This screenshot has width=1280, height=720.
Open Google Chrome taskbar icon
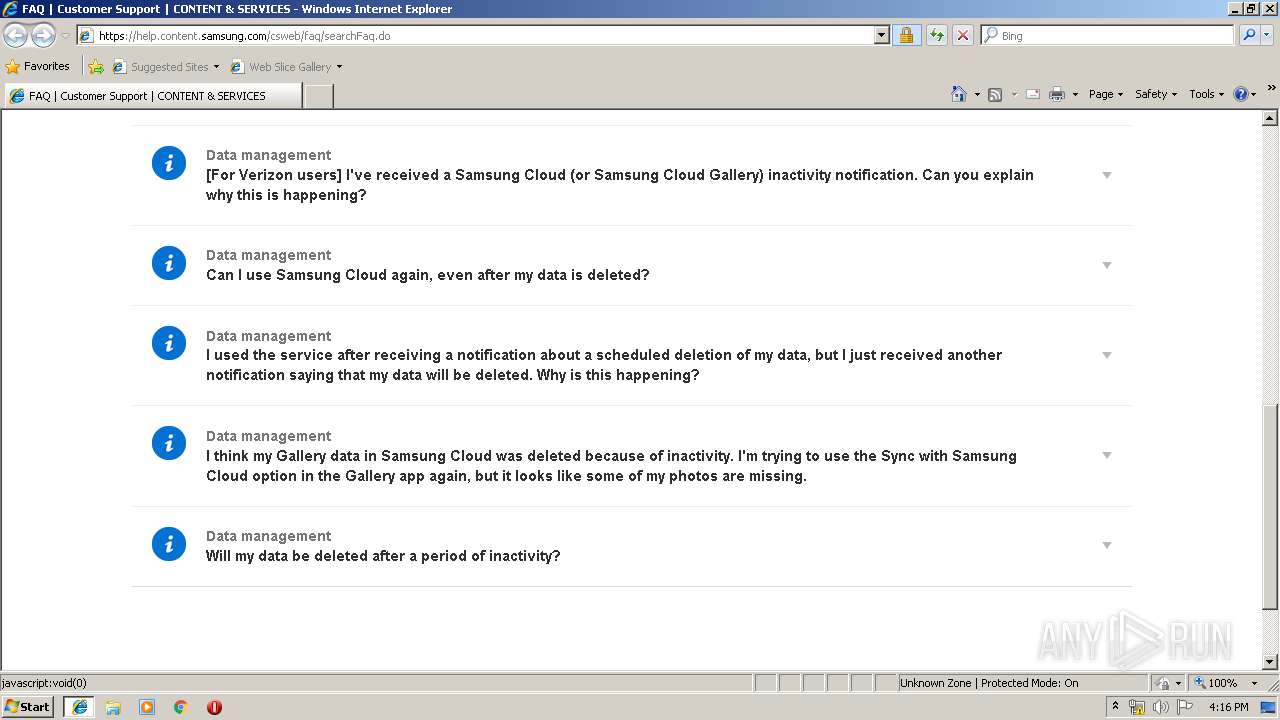pyautogui.click(x=181, y=707)
